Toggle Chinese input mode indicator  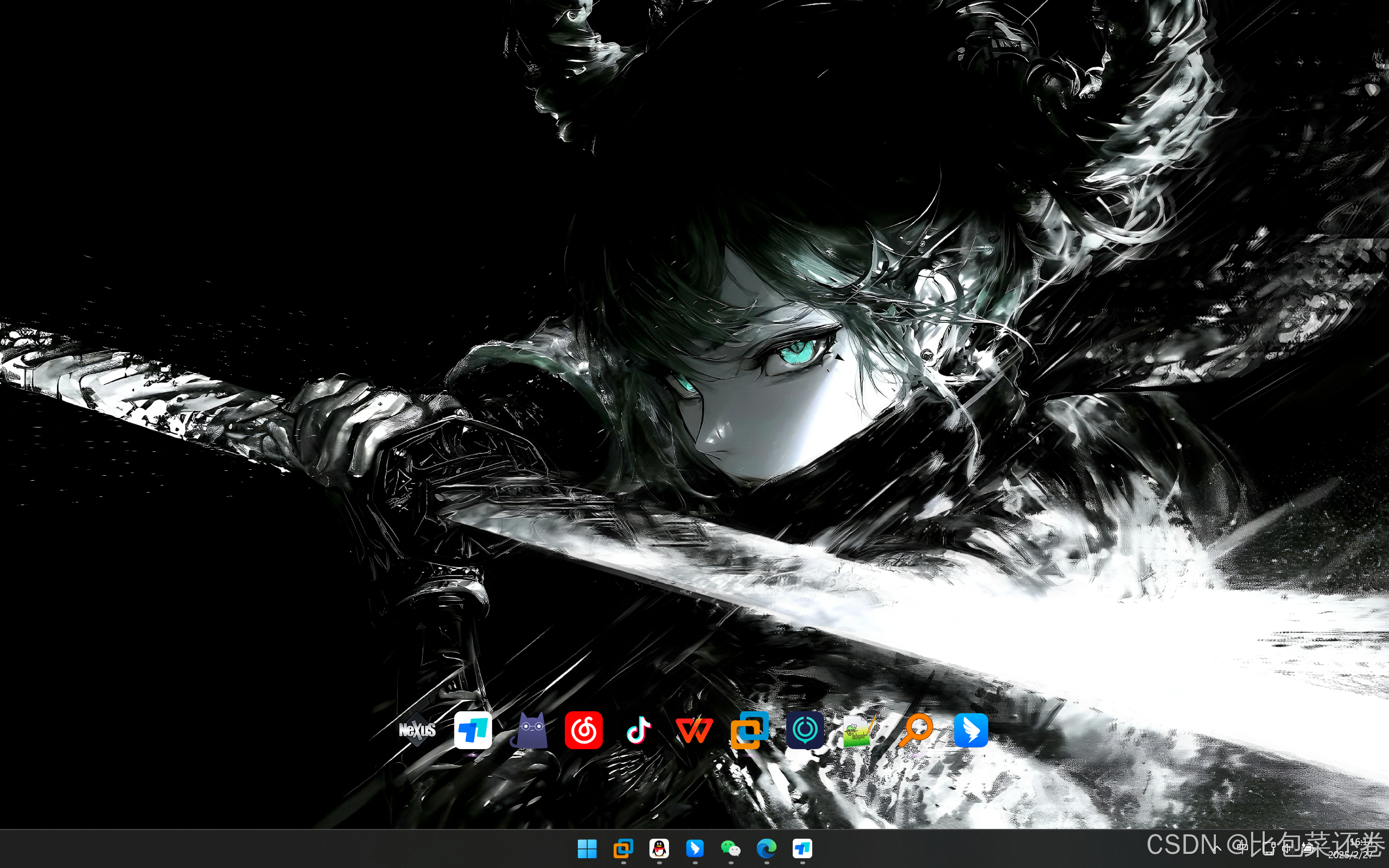(x=1242, y=848)
